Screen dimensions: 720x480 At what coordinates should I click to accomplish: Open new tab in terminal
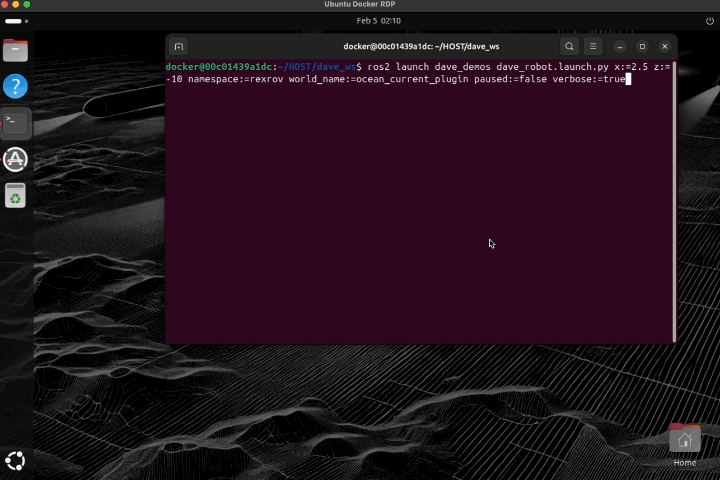pos(179,46)
